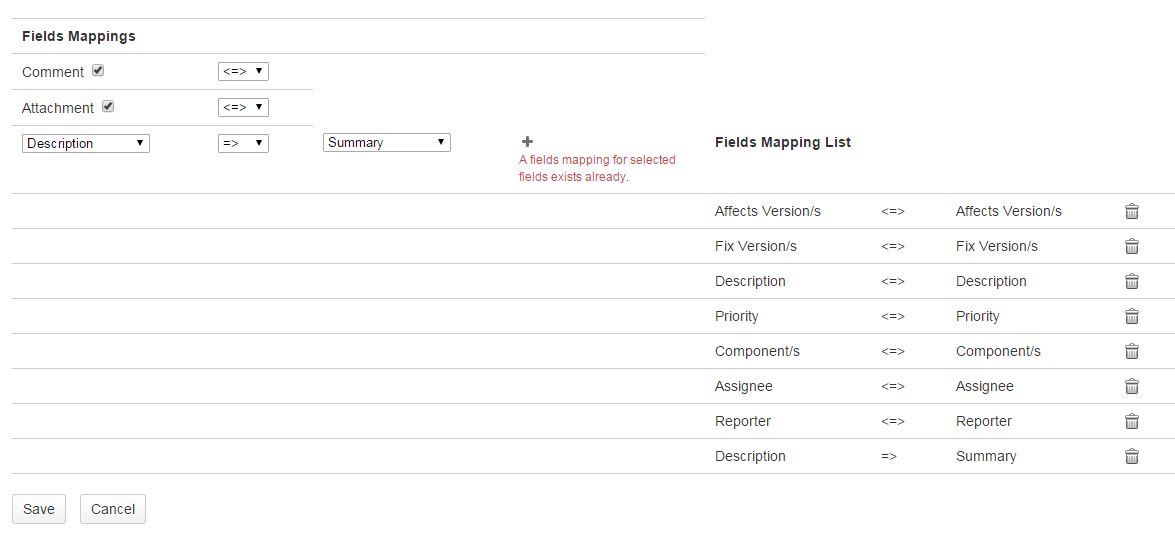1175x537 pixels.
Task: Toggle the Attachment checkbox
Action: tap(108, 107)
